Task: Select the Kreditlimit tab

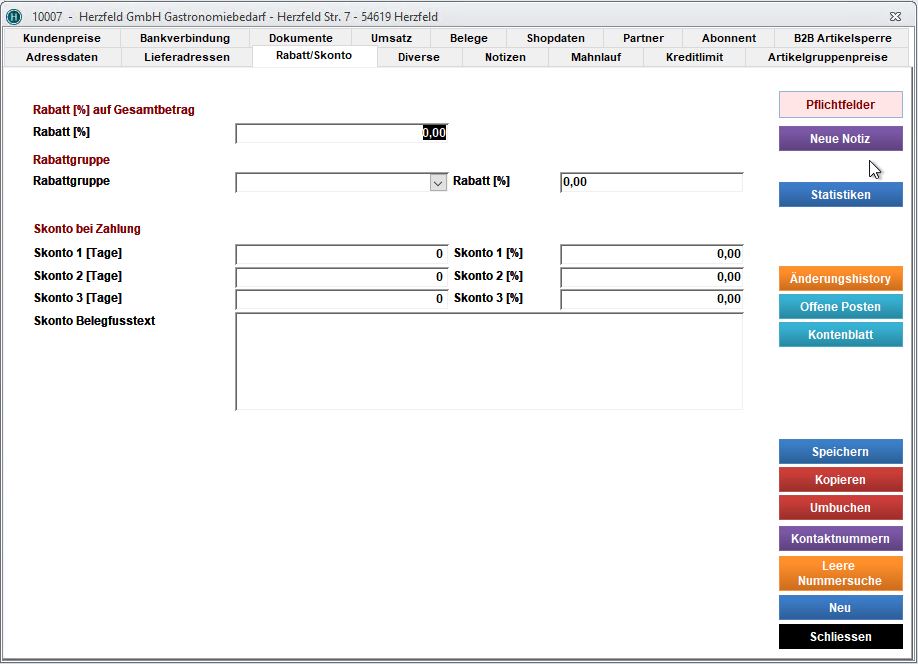Action: coord(694,57)
